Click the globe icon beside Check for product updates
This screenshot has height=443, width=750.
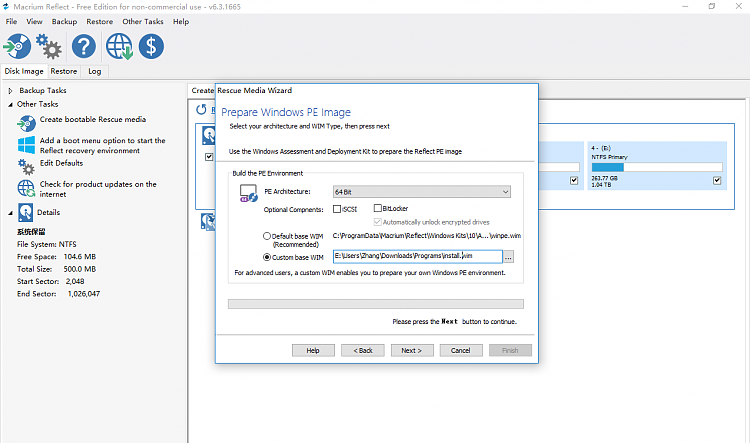tap(26, 188)
